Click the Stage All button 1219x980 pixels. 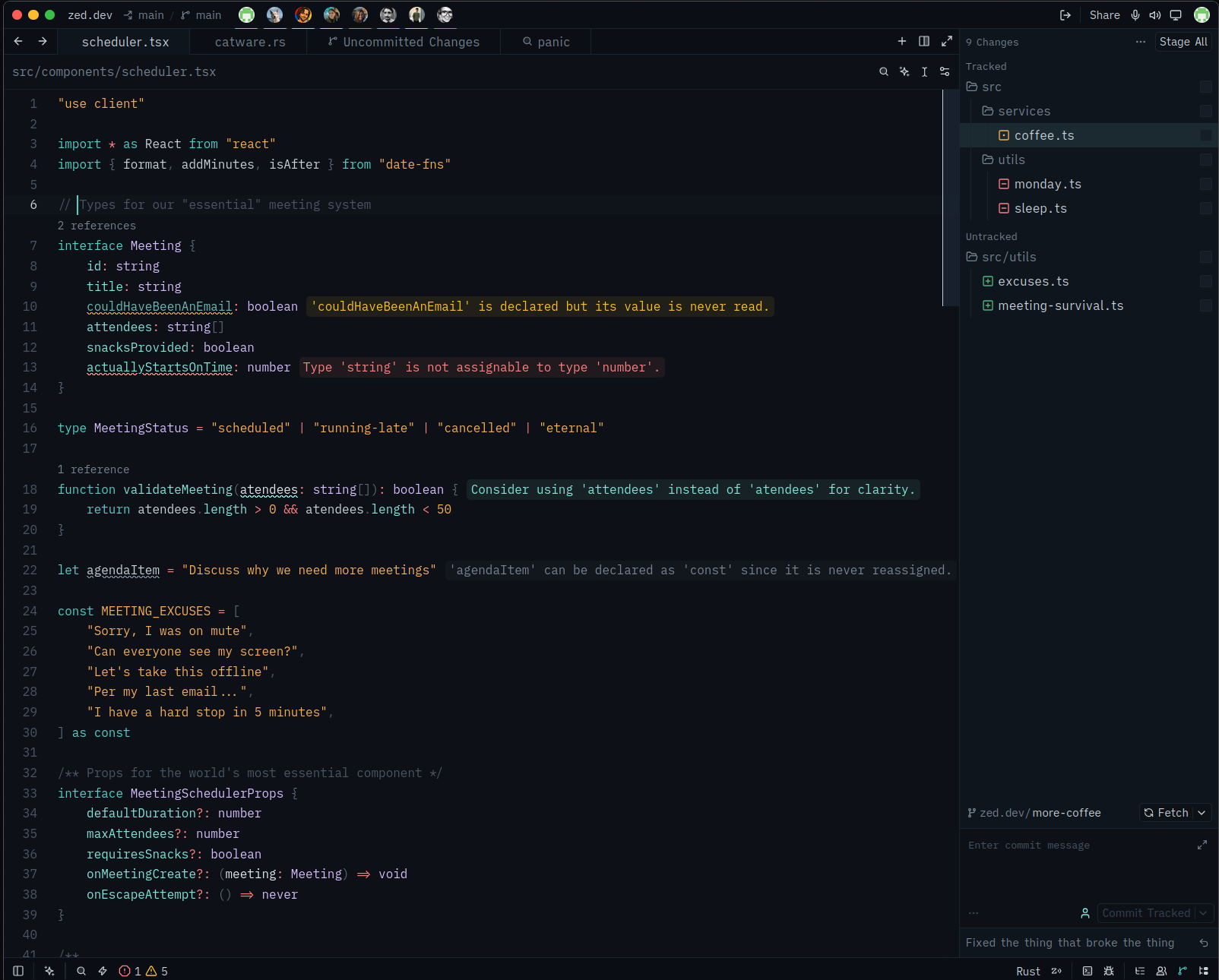click(1183, 42)
